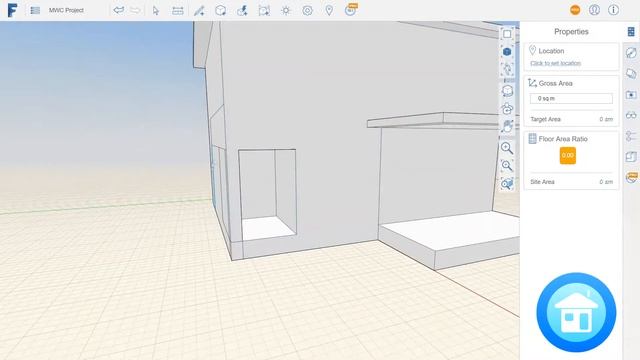Click the blue house home button
Viewport: 640px width, 360px height.
coord(576,312)
